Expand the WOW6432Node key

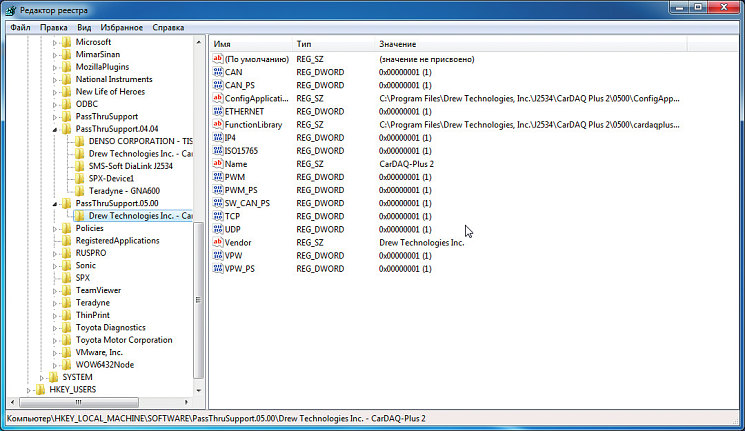pyautogui.click(x=55, y=365)
